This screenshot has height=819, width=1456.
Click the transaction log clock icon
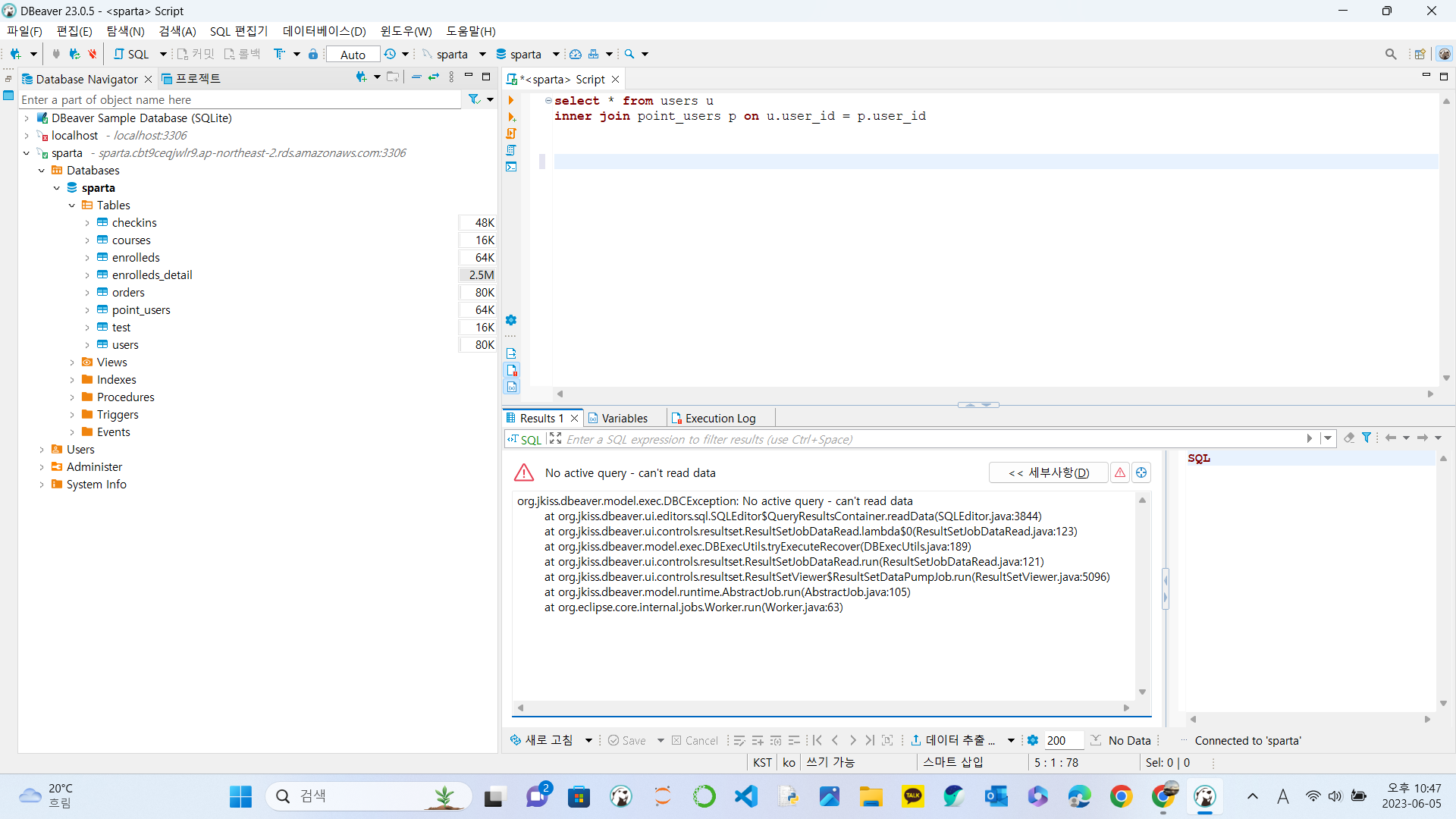[390, 54]
